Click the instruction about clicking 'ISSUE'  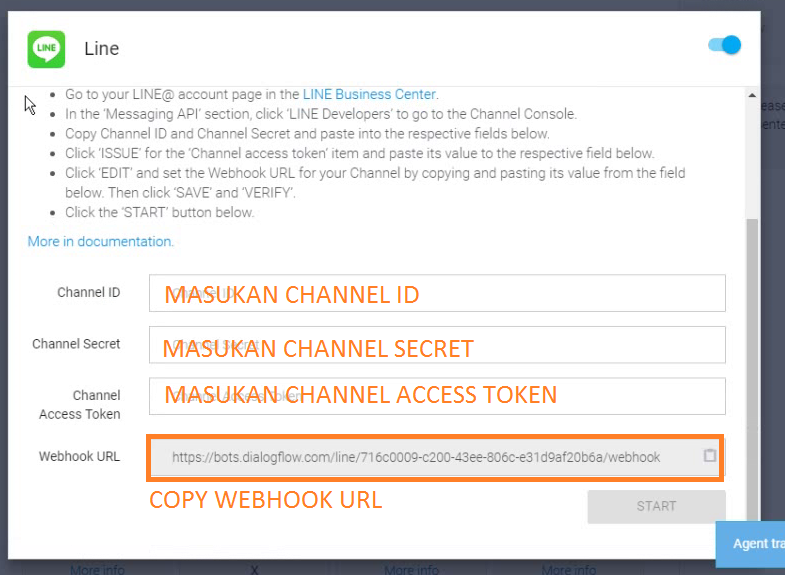(x=359, y=153)
